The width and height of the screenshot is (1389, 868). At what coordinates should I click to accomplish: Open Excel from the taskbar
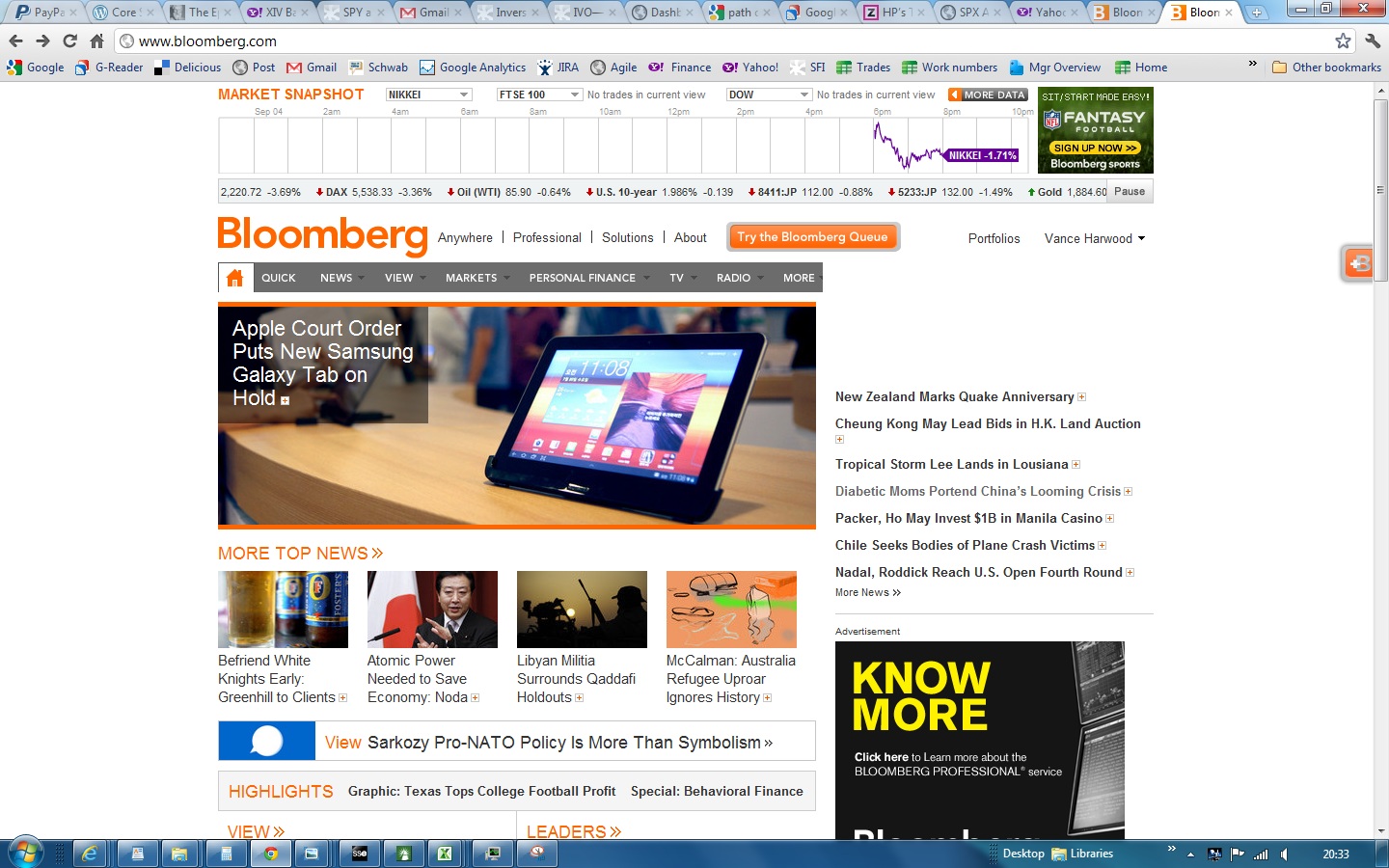point(445,854)
